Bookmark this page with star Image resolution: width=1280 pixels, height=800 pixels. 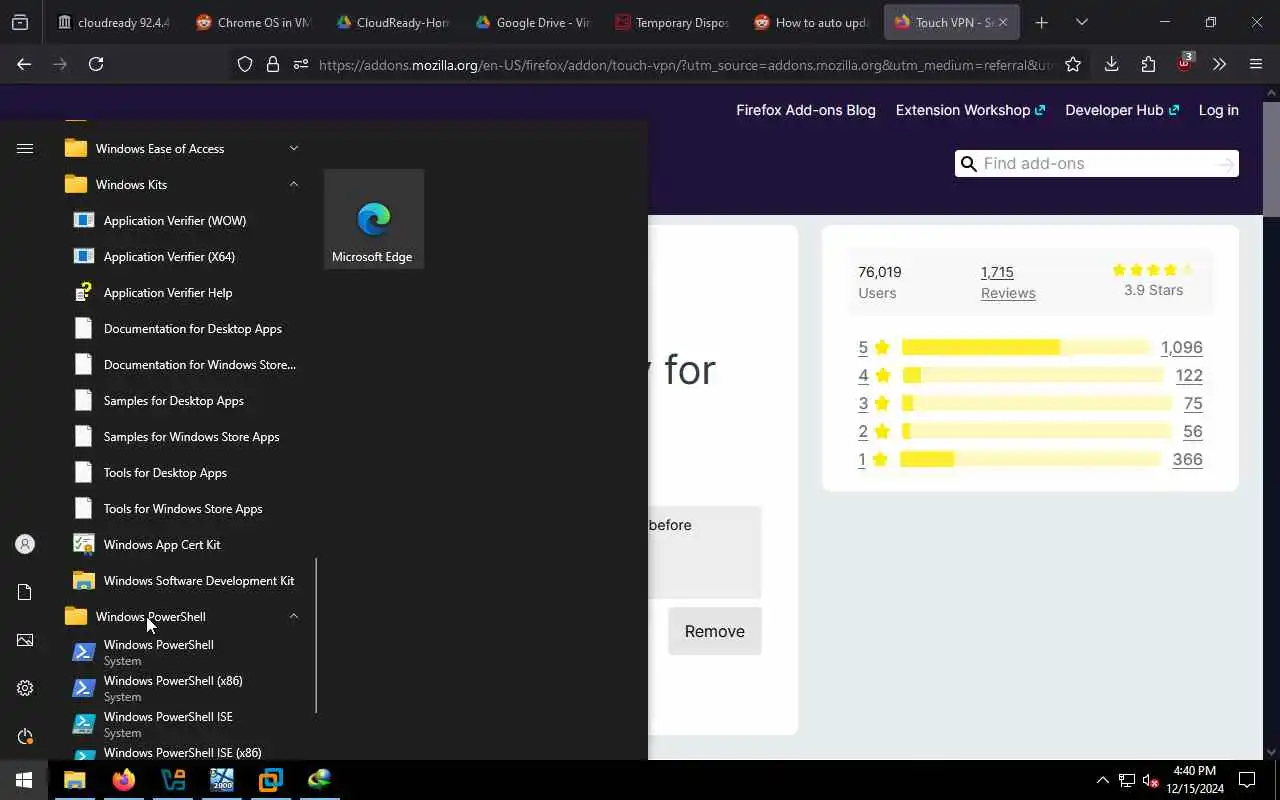(1073, 64)
